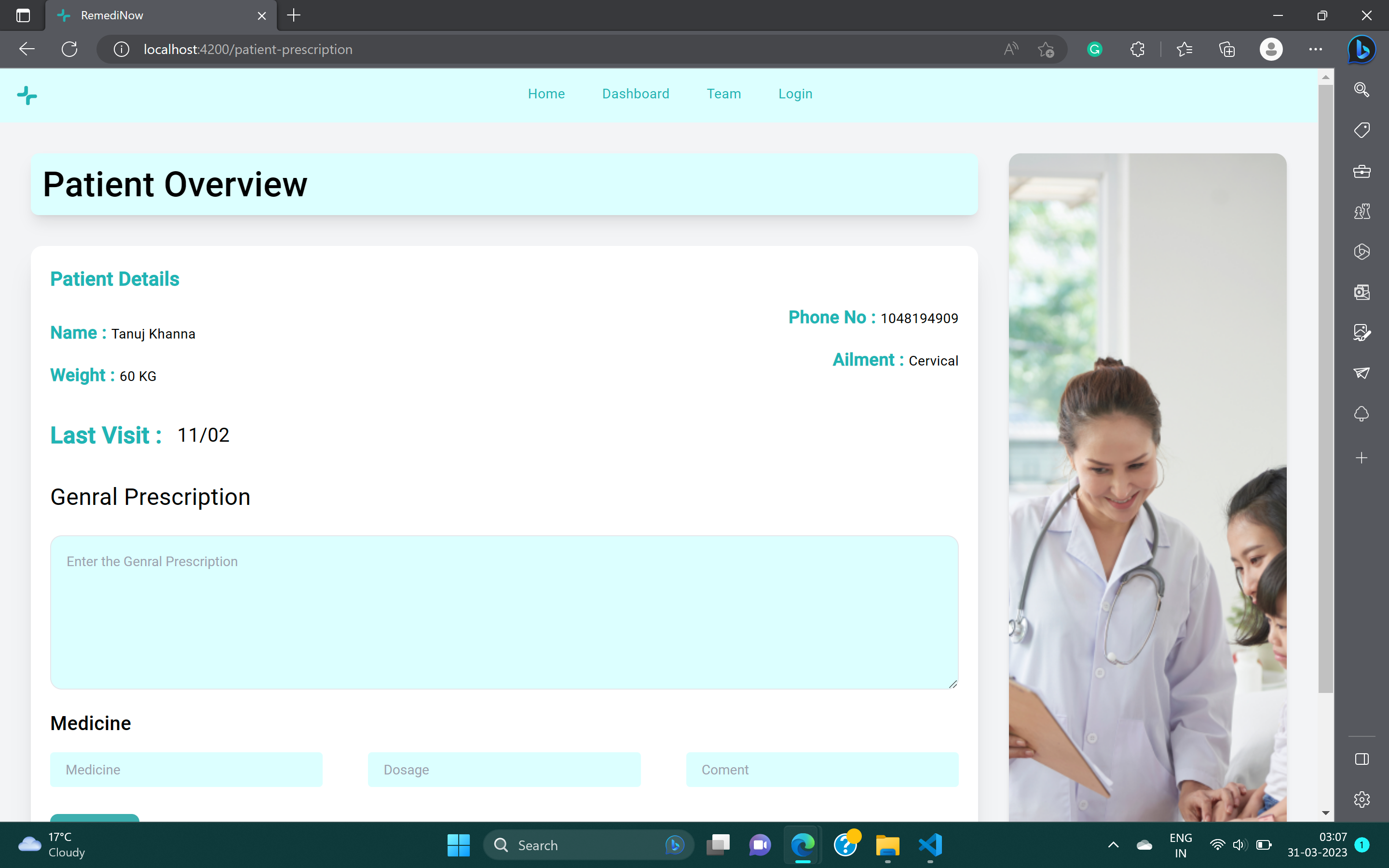This screenshot has width=1389, height=868.
Task: Open browser Collections icon
Action: (x=1226, y=49)
